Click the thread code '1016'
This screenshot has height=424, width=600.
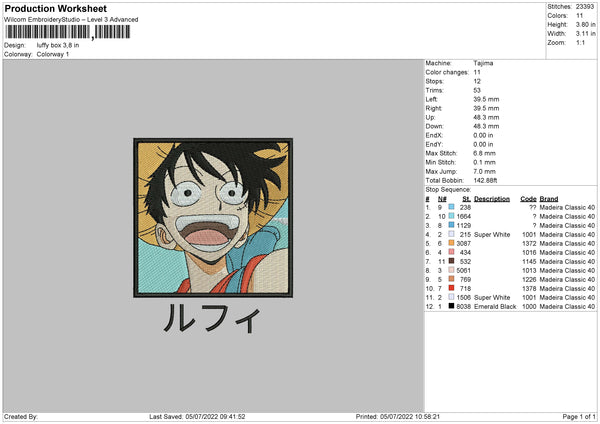529,253
